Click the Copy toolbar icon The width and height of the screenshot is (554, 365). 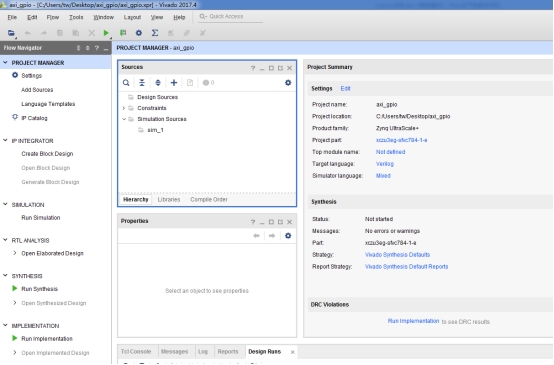[60, 33]
